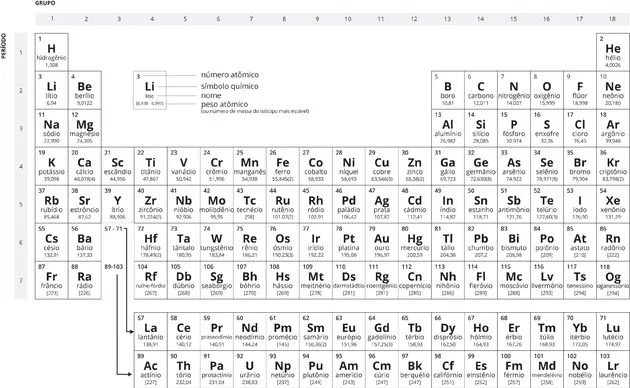This screenshot has width=630, height=388.
Task: Click the Europium (Eu) európio cell
Action: coord(349,332)
